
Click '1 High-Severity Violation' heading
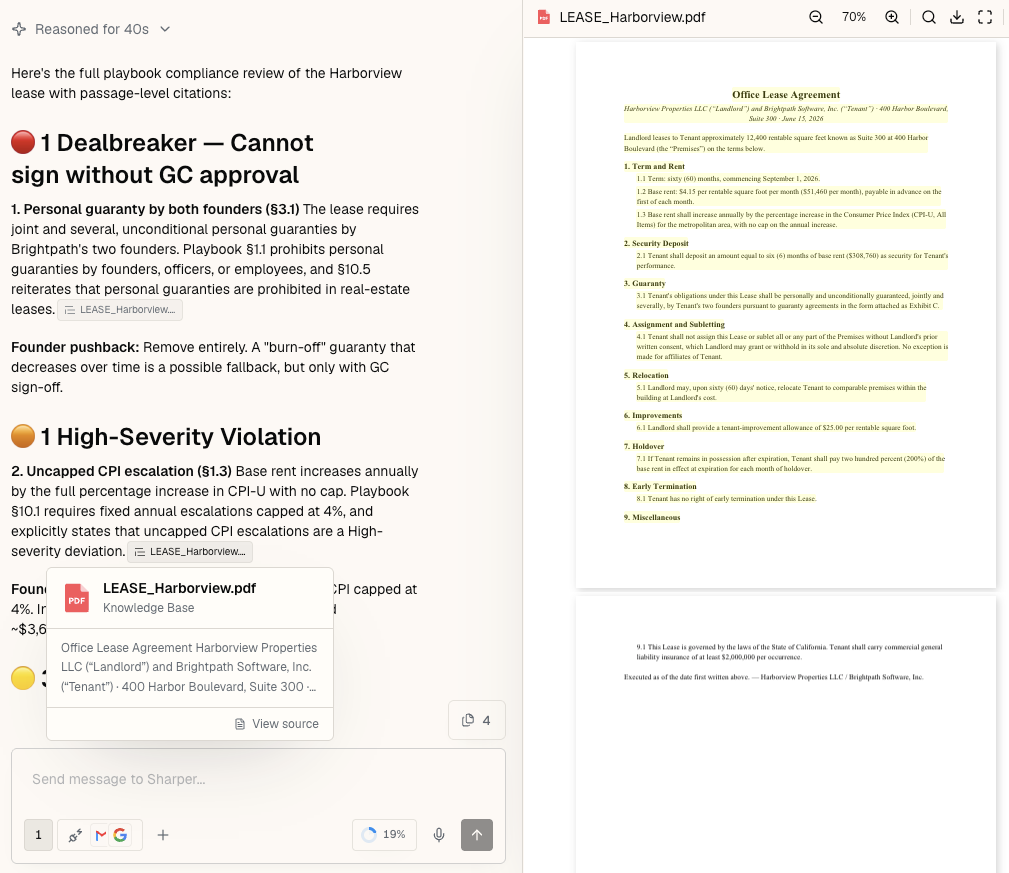coord(181,437)
